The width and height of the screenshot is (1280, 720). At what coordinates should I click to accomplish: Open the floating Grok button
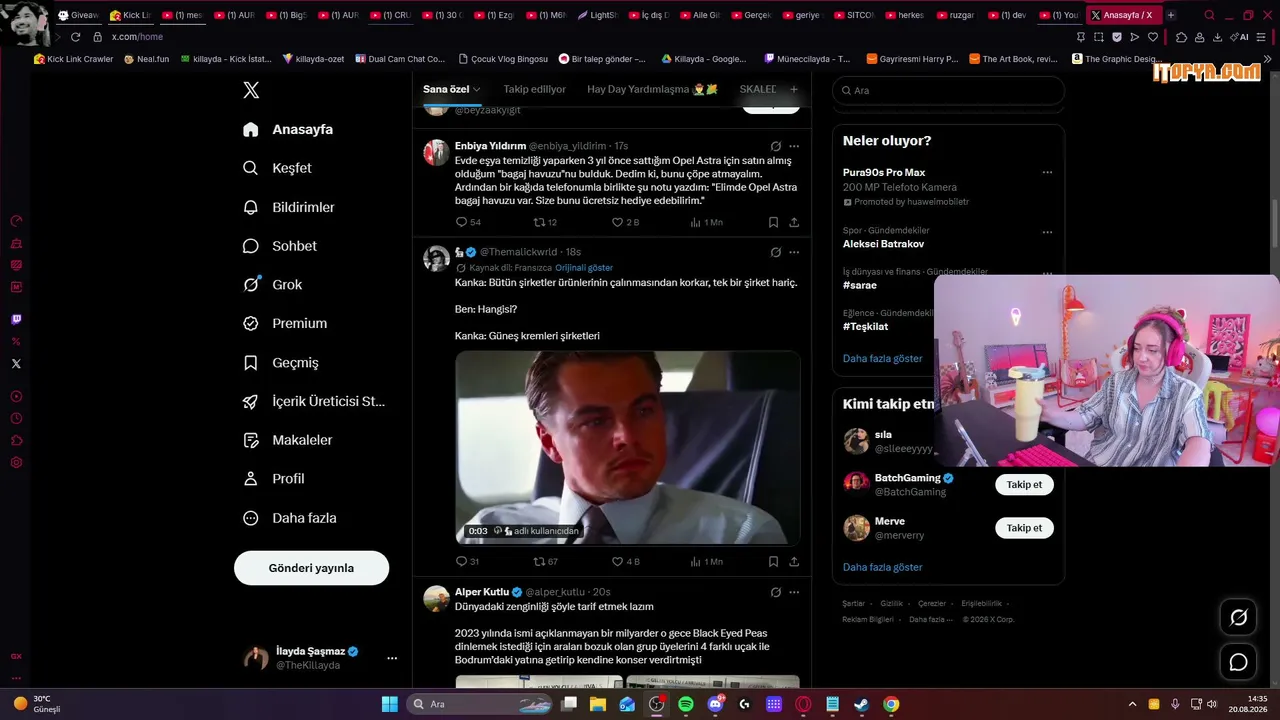pos(1238,618)
